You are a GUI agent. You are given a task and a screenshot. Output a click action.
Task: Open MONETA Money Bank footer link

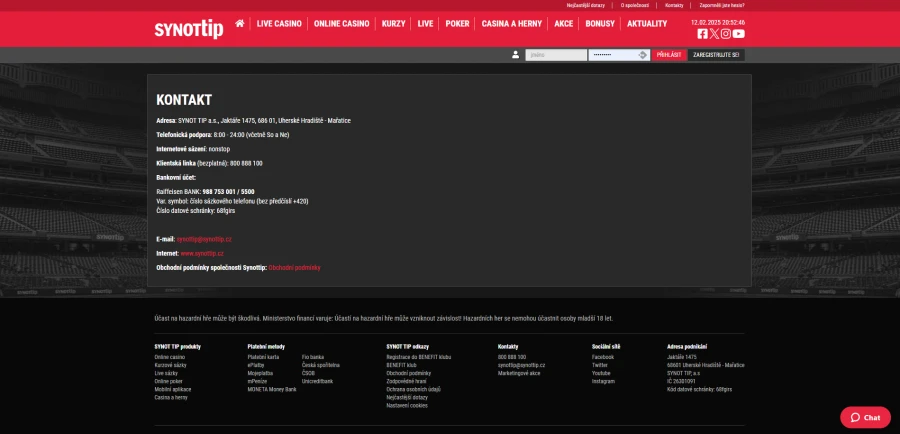[x=272, y=389]
